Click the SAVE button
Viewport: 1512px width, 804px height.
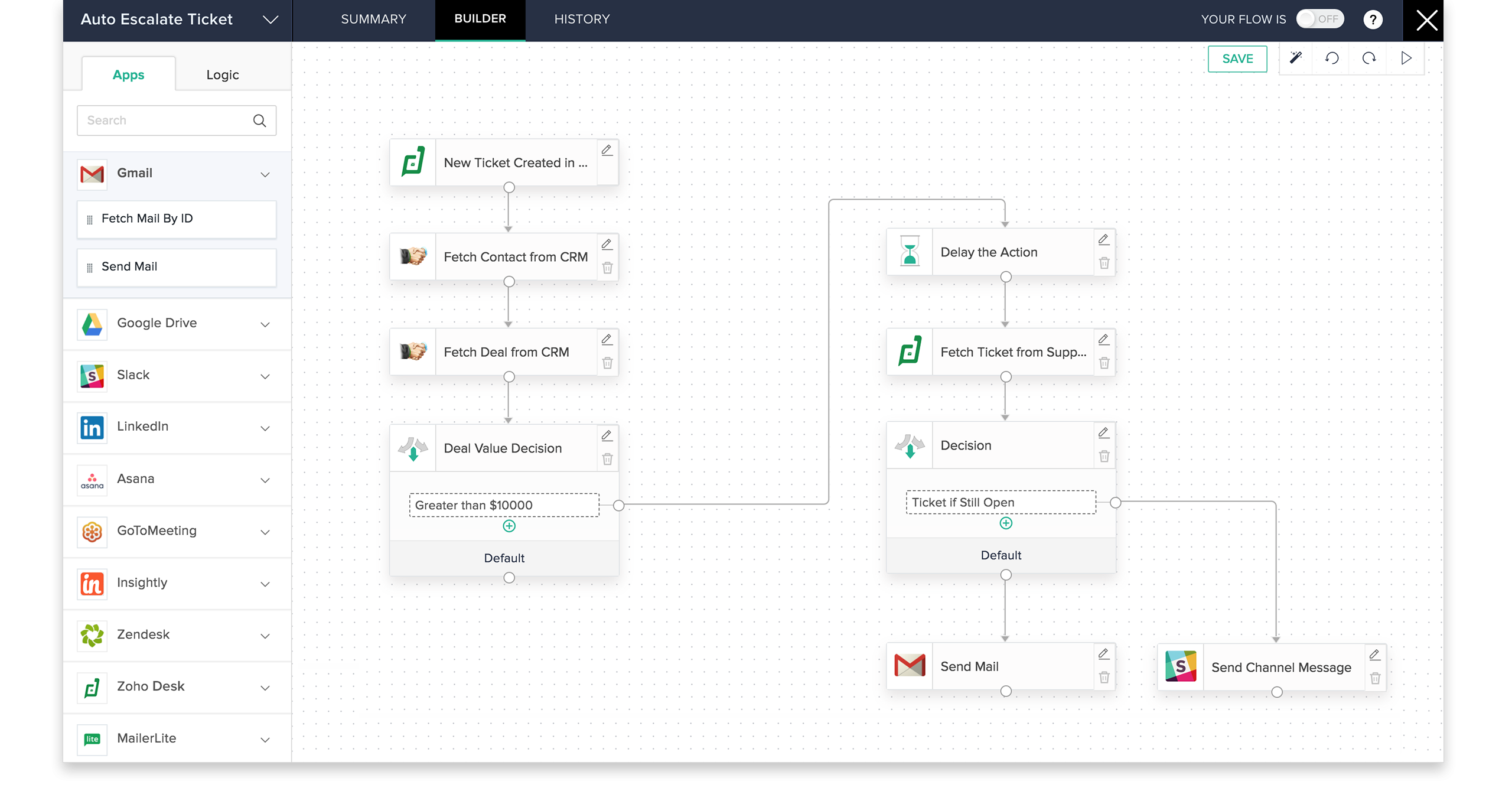coord(1237,58)
